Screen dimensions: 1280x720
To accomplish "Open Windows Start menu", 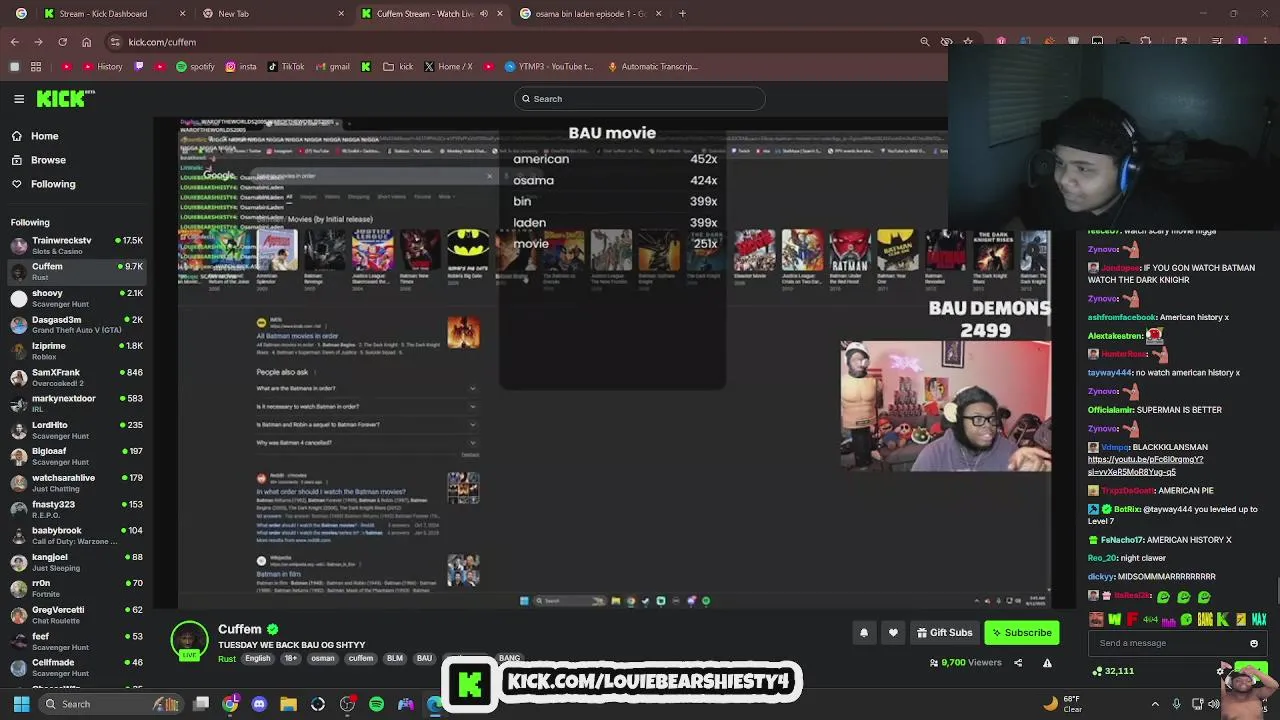I will pyautogui.click(x=21, y=704).
